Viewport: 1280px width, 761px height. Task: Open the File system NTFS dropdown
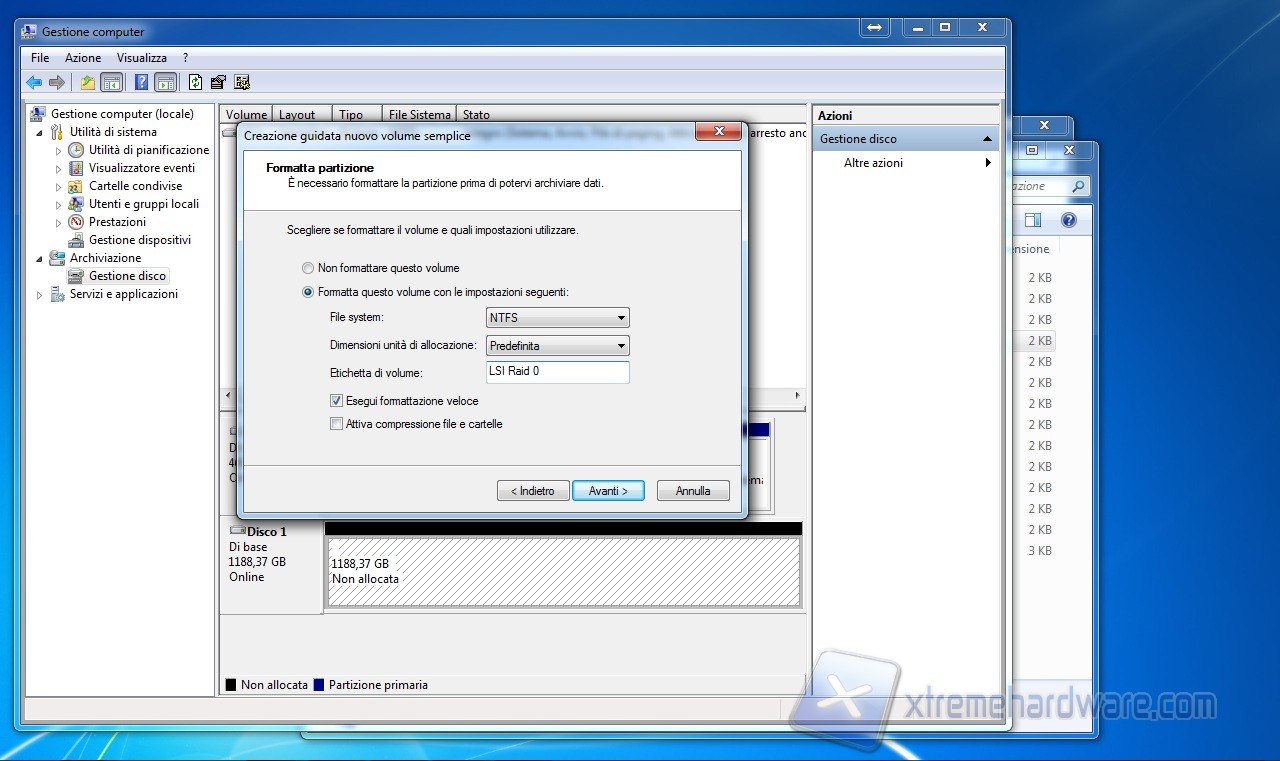coord(557,318)
